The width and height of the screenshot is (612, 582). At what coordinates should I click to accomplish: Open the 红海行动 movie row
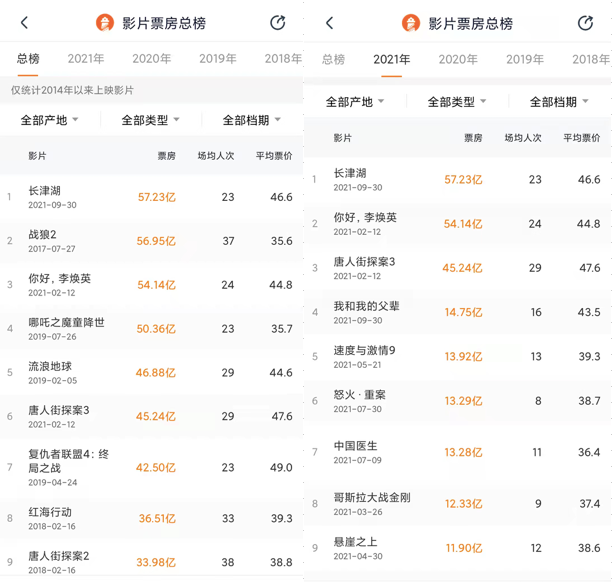tap(151, 518)
